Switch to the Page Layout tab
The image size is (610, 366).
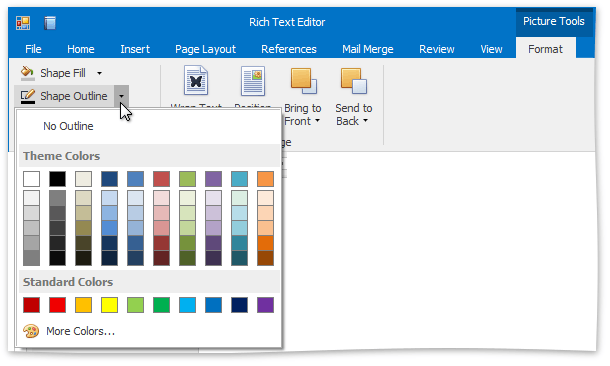click(x=205, y=49)
